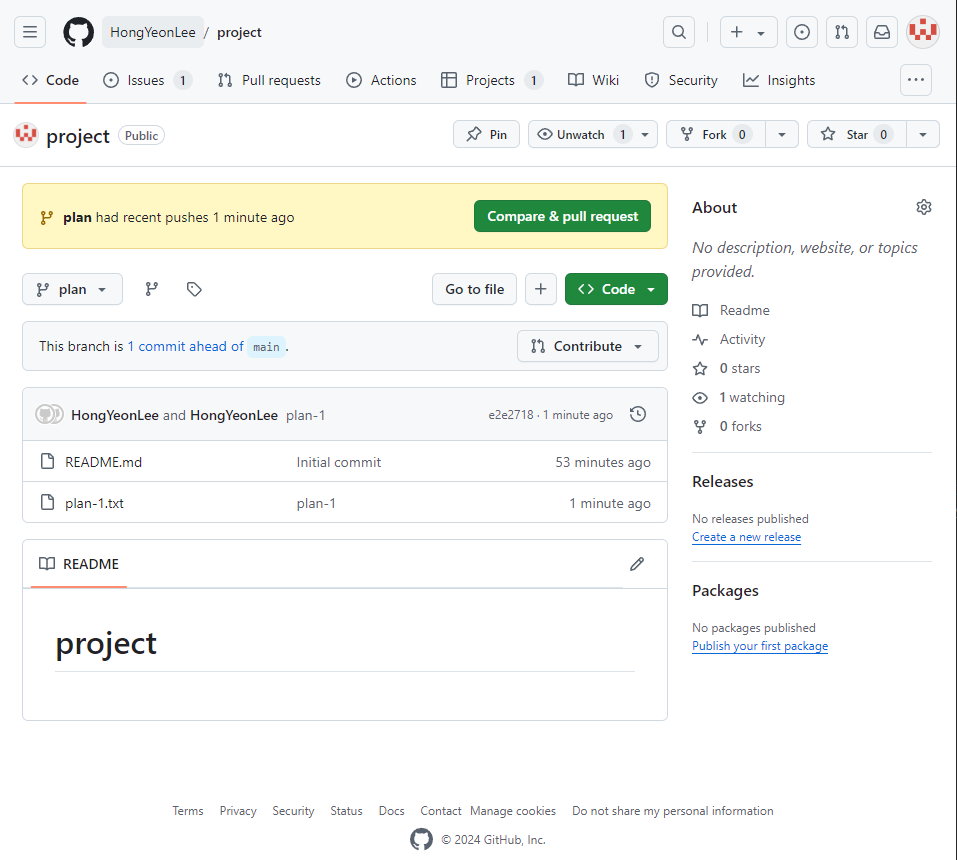957x860 pixels.
Task: View tags via tag icon
Action: 194,289
